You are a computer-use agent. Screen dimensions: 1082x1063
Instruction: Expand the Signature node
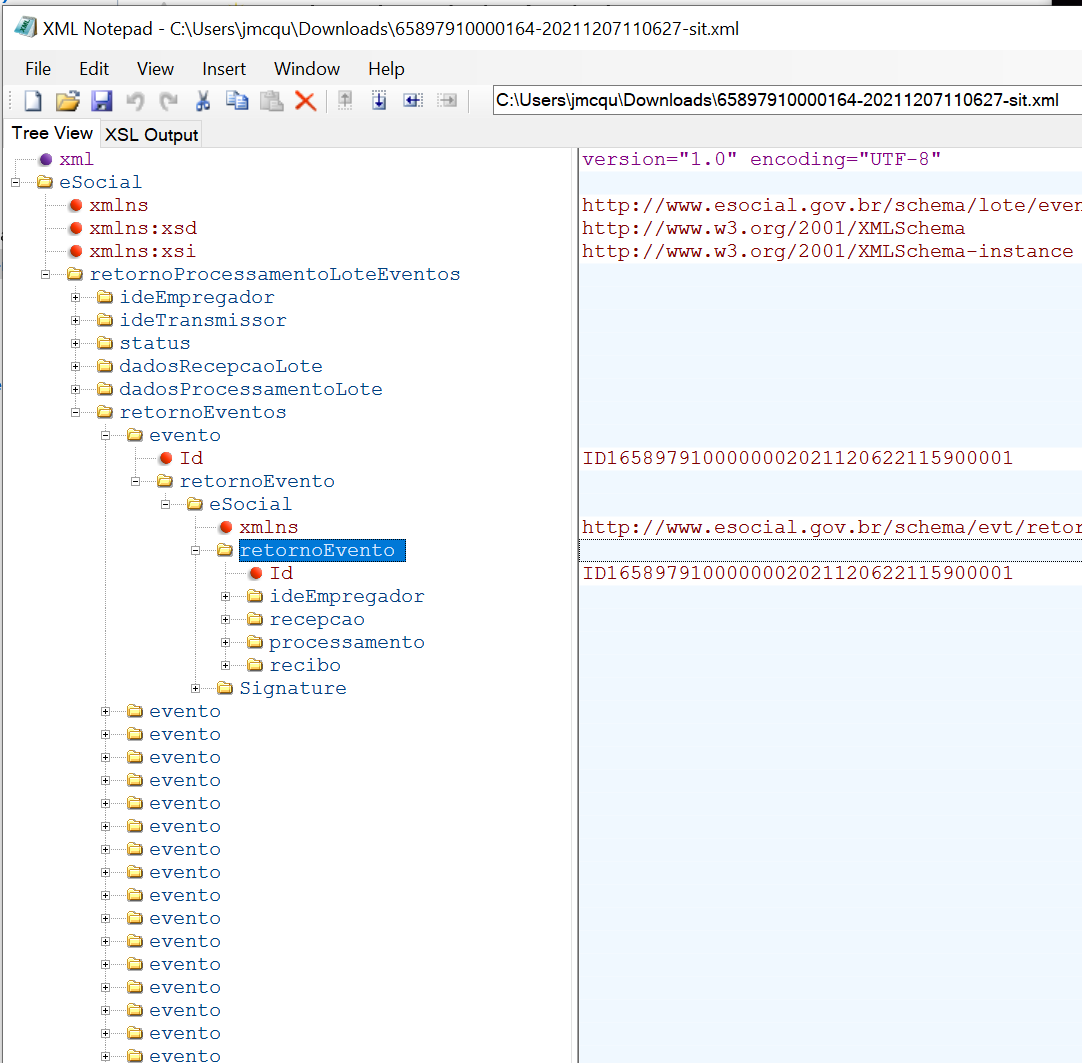(196, 688)
